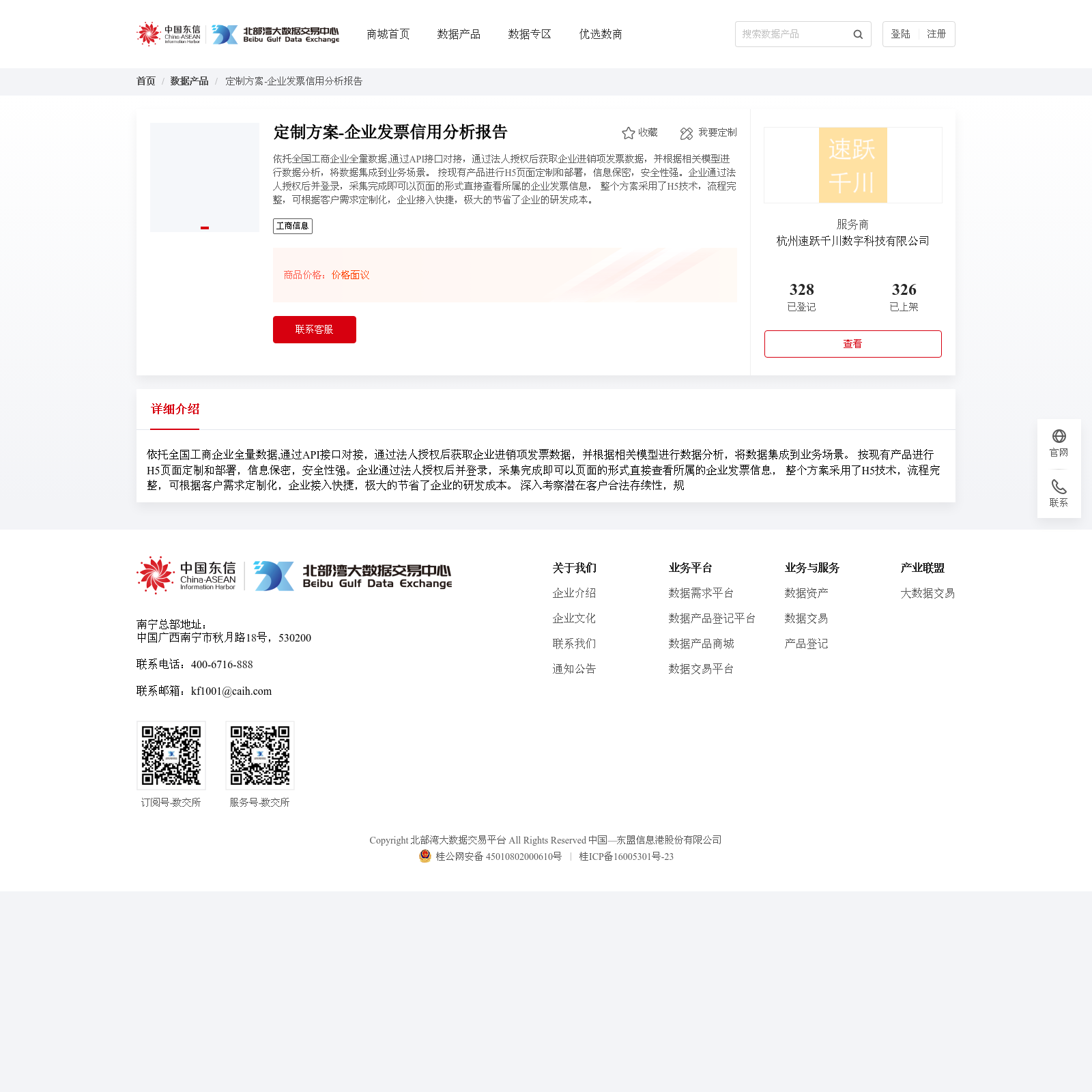
Task: Select the 详细介绍 tab
Action: pos(175,409)
